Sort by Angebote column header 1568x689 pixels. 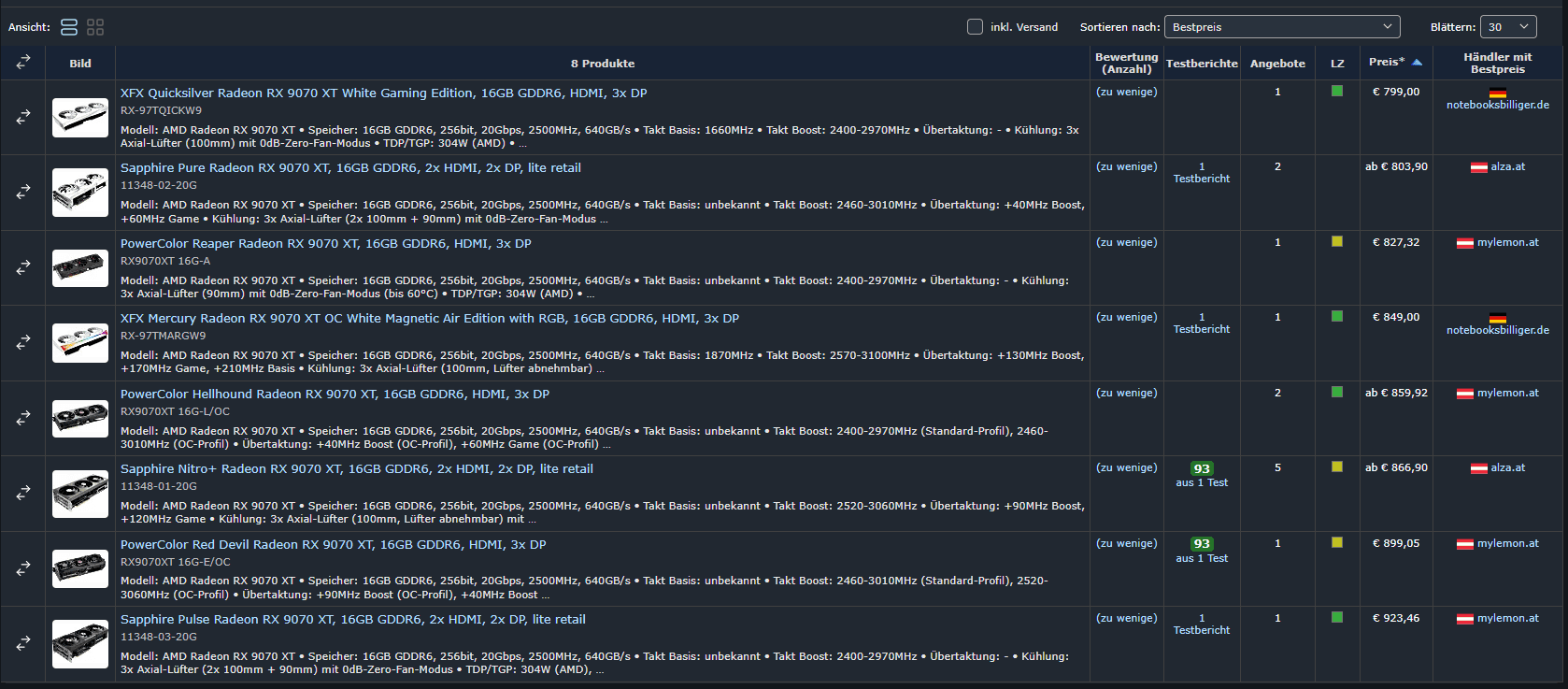coord(1277,64)
